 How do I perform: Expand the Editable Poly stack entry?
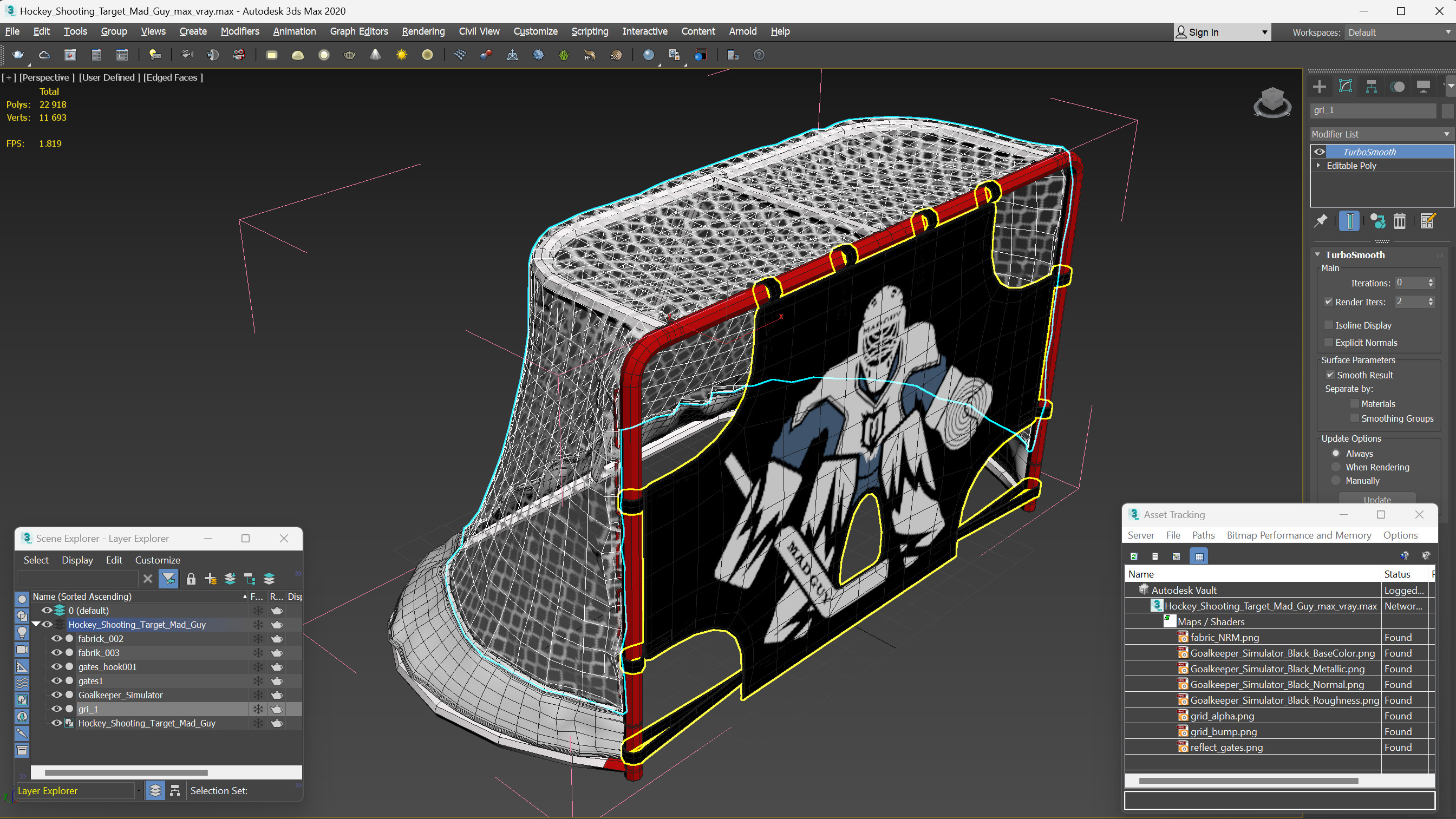[x=1318, y=166]
